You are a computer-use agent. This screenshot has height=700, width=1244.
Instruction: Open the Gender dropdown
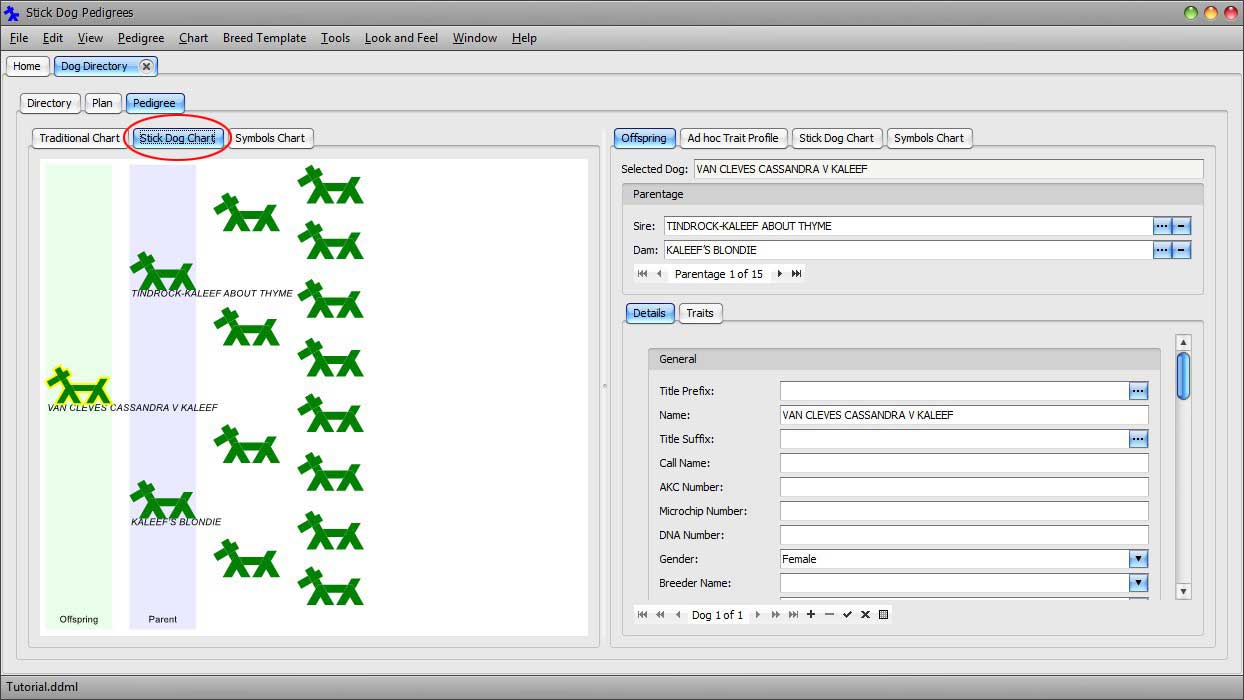[1139, 559]
